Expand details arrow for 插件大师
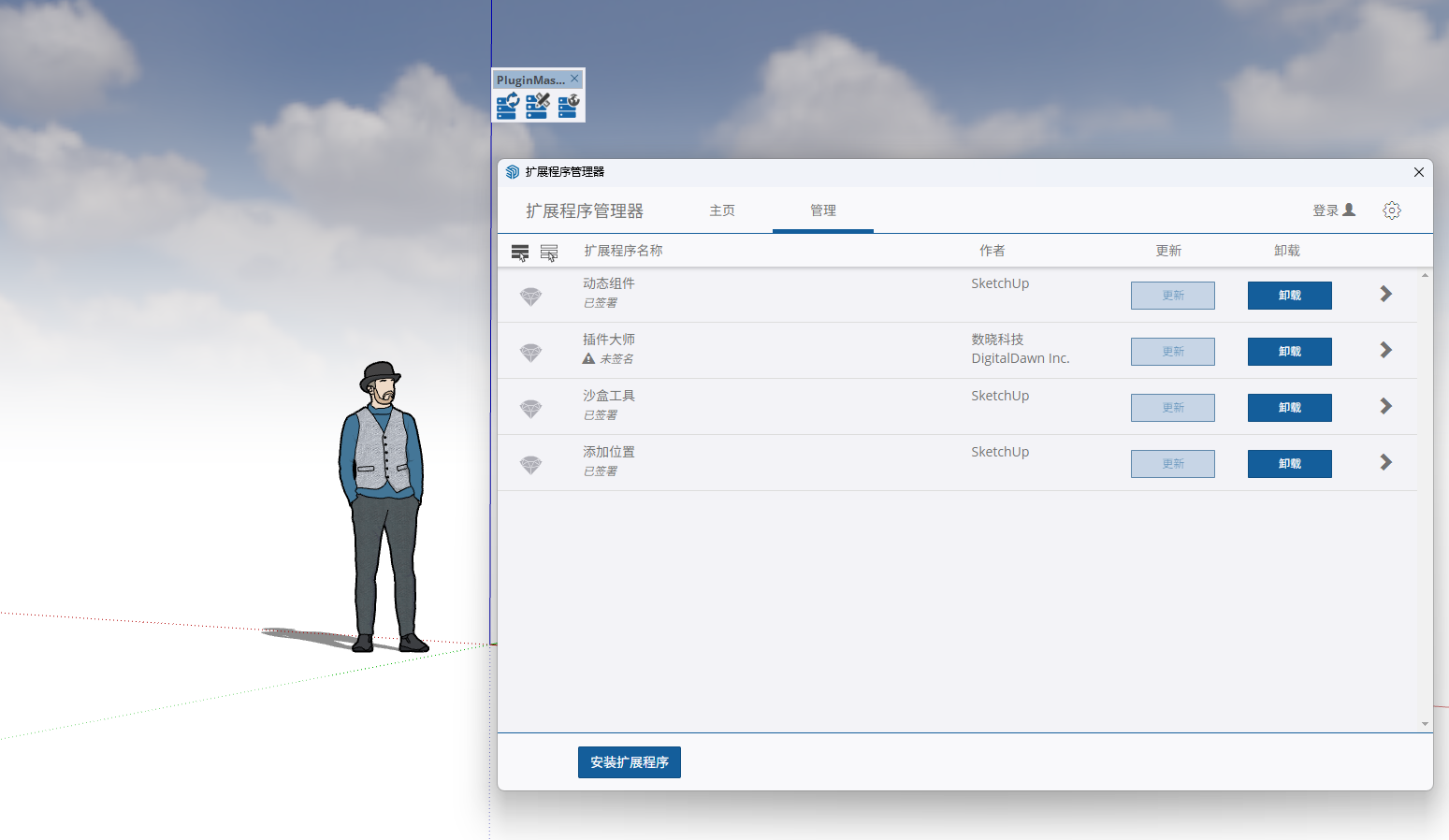This screenshot has width=1449, height=840. pyautogui.click(x=1385, y=351)
